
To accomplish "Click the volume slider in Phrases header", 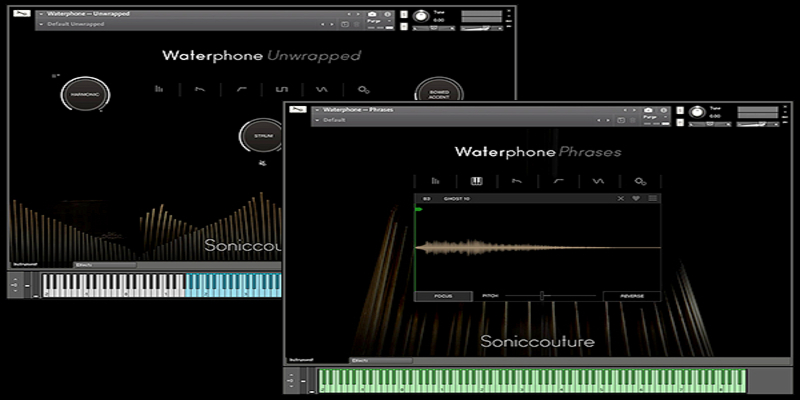I will pyautogui.click(x=758, y=123).
